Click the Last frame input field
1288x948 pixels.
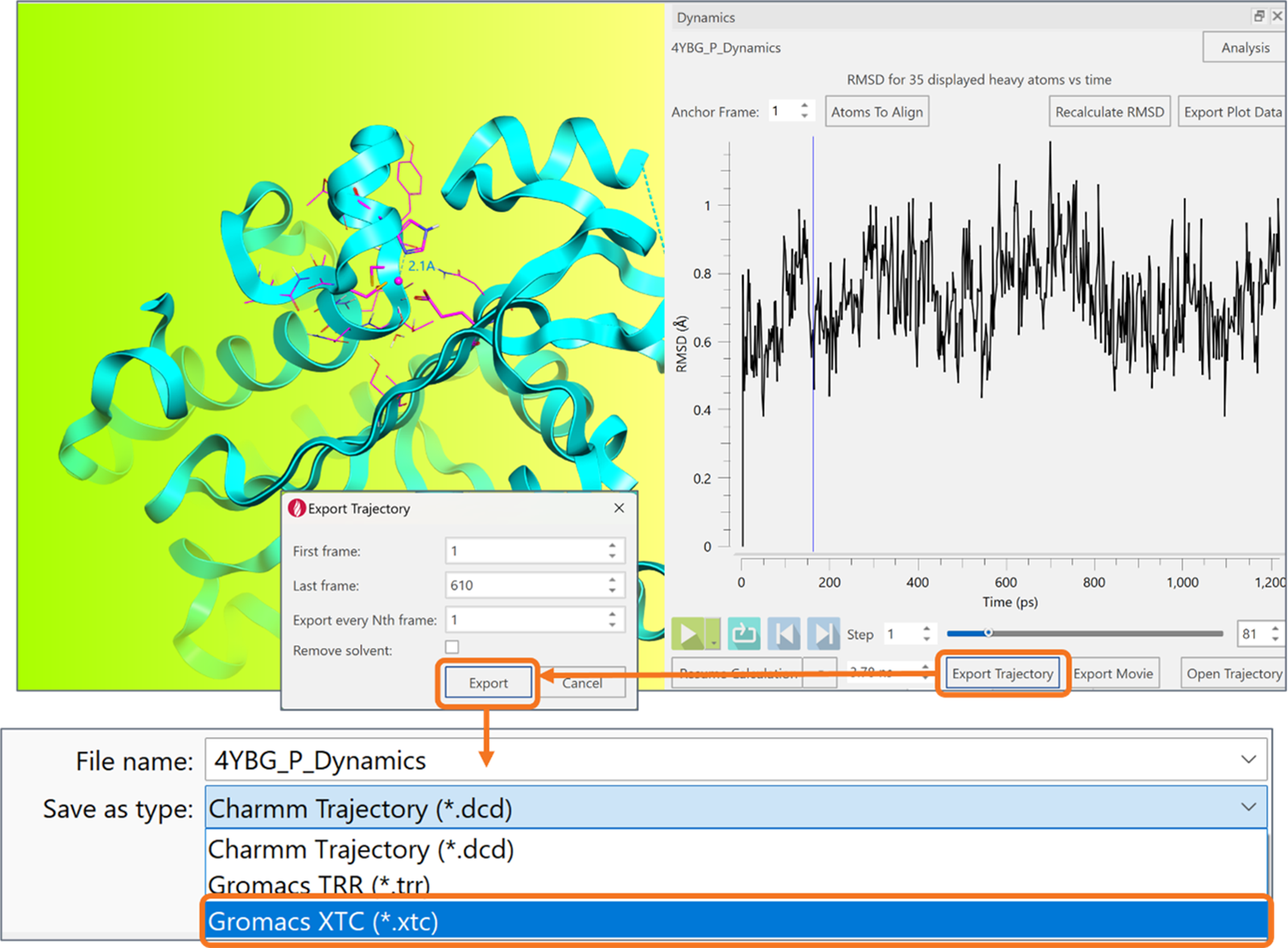525,585
